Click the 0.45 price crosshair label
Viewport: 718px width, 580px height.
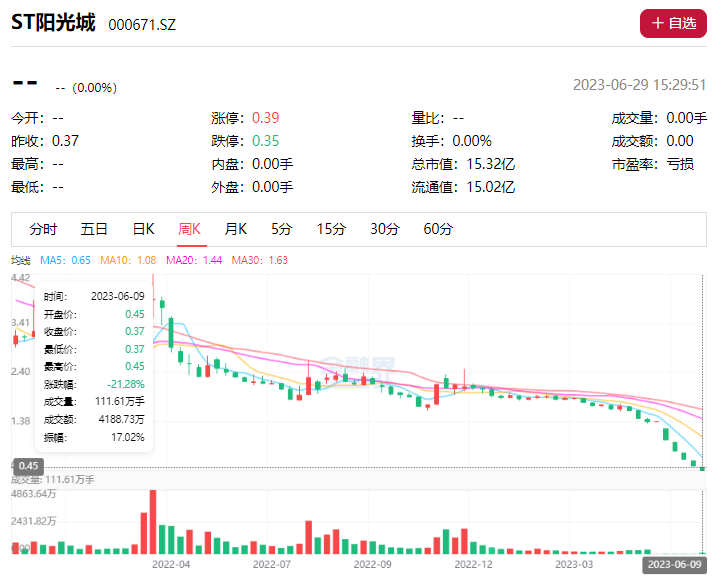(28, 466)
